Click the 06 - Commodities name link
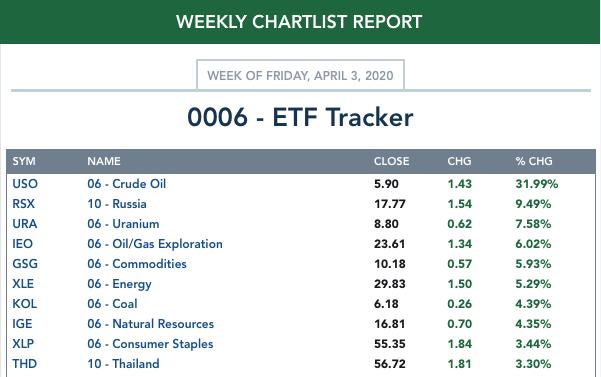Image resolution: width=601 pixels, height=377 pixels. [137, 264]
